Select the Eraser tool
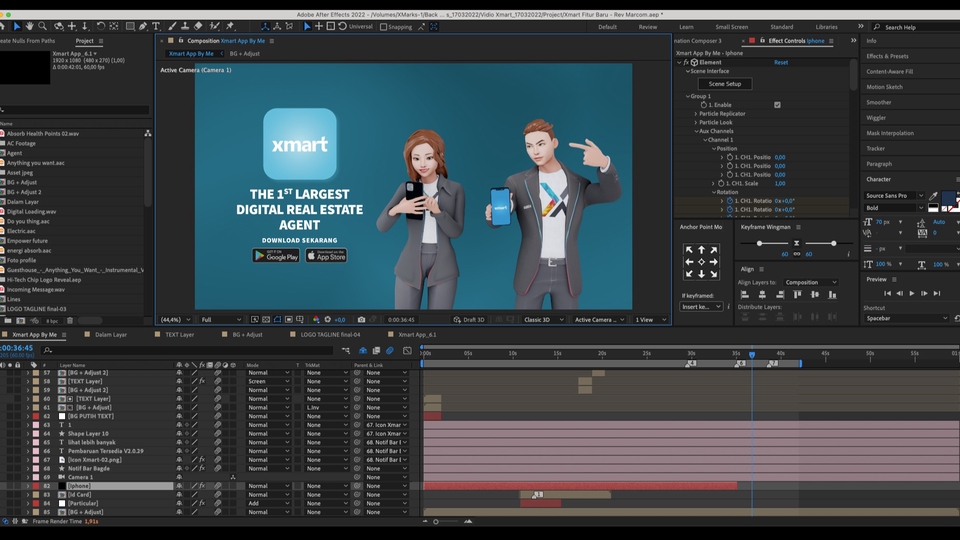This screenshot has width=960, height=540. tap(198, 26)
